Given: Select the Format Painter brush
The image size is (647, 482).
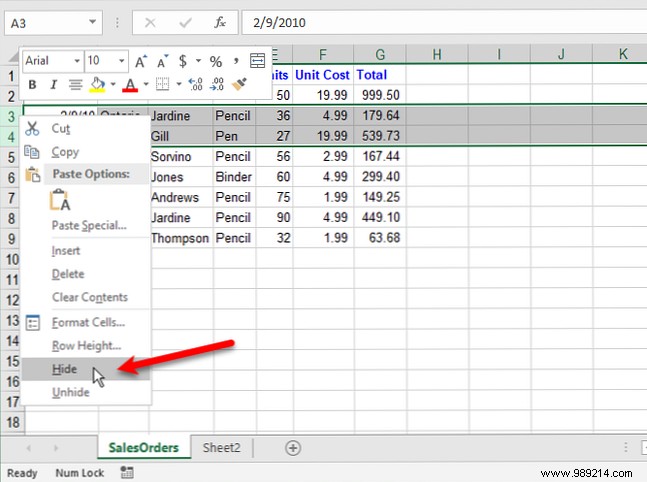Looking at the screenshot, I should (239, 84).
